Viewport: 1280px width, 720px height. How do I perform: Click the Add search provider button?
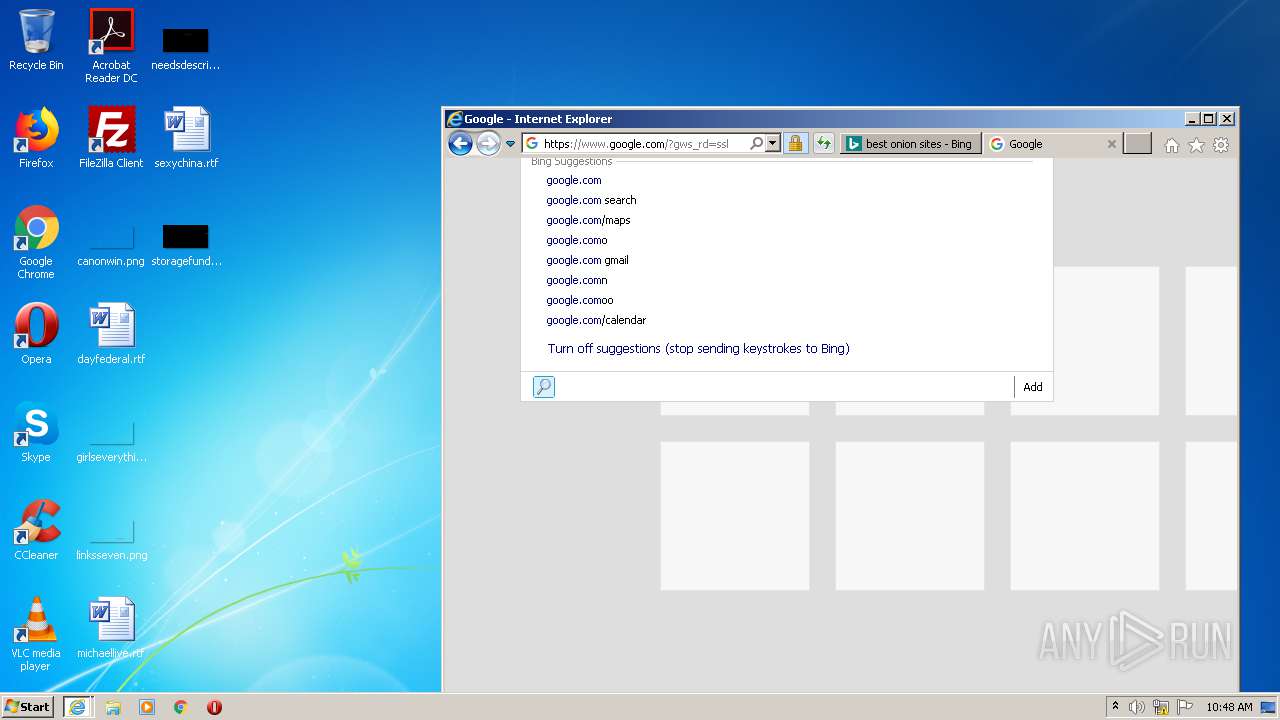coord(1033,387)
